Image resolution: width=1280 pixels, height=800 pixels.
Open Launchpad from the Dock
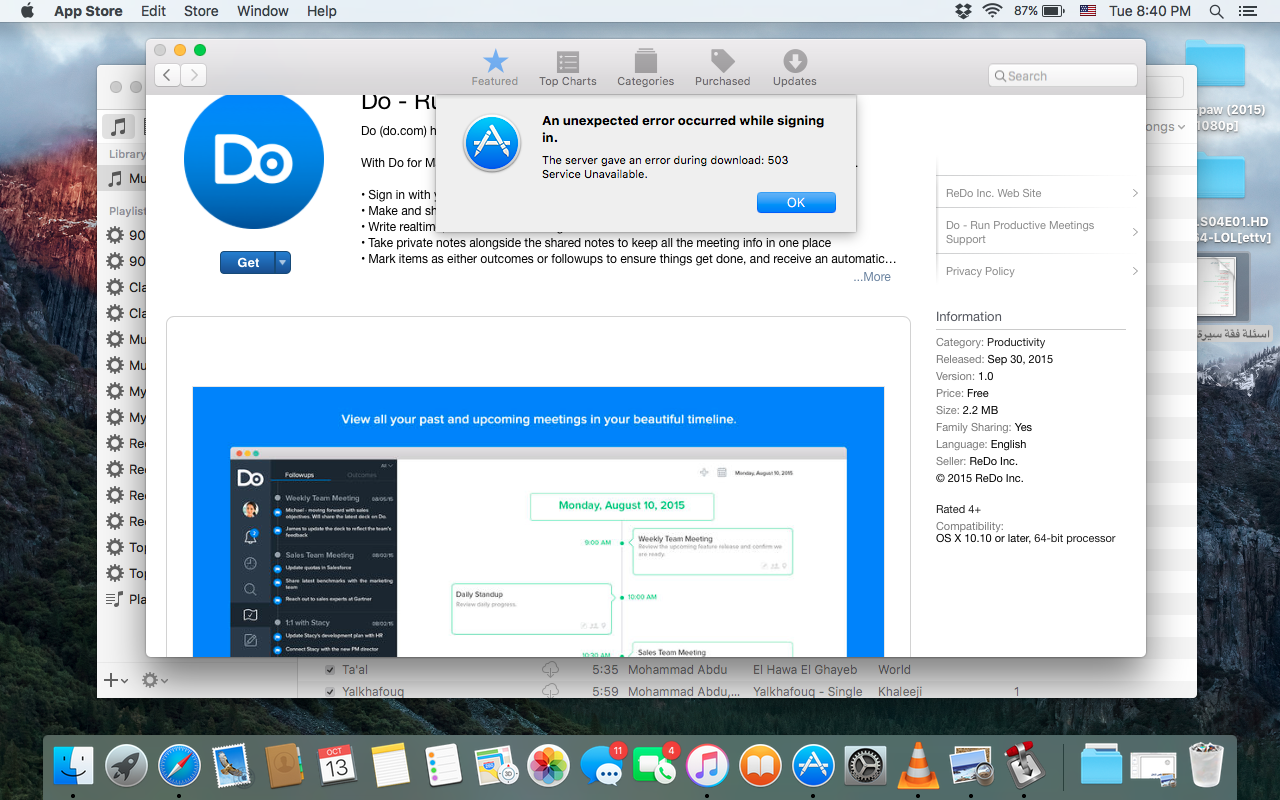pyautogui.click(x=127, y=767)
